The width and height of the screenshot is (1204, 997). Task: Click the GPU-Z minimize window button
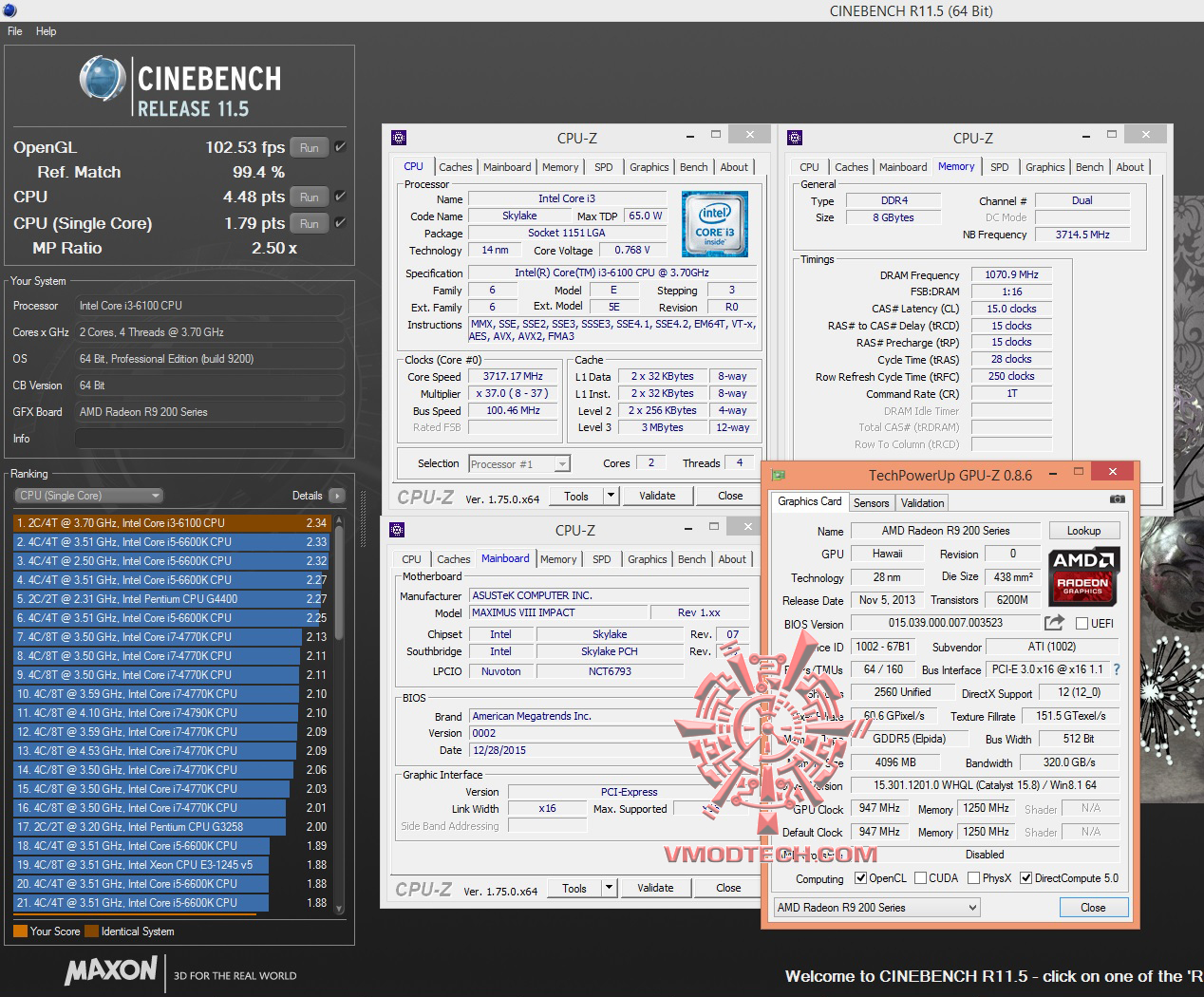[x=1053, y=474]
